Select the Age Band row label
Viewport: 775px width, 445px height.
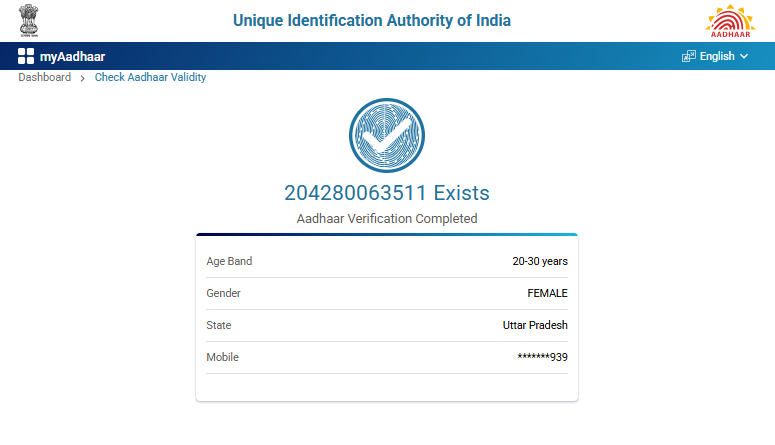(x=229, y=261)
